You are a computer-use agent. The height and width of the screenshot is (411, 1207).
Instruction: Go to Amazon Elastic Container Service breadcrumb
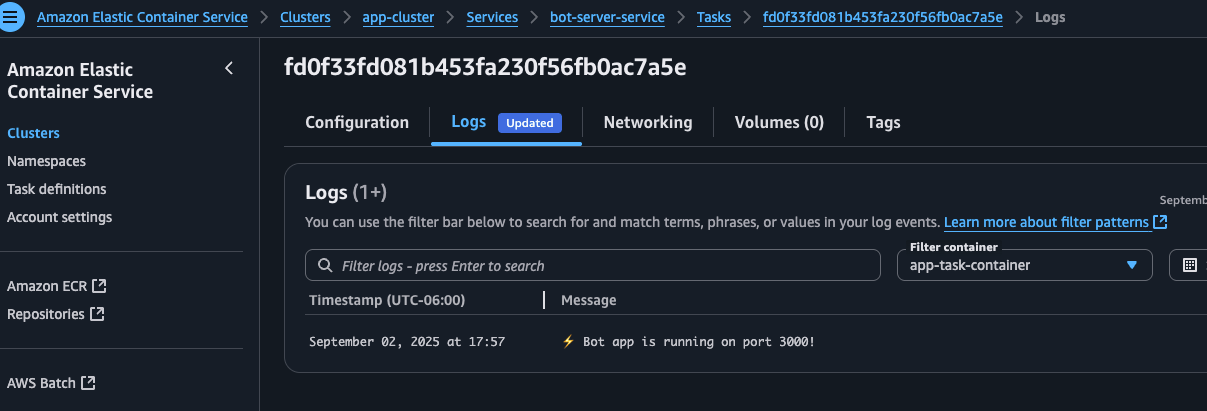(142, 17)
